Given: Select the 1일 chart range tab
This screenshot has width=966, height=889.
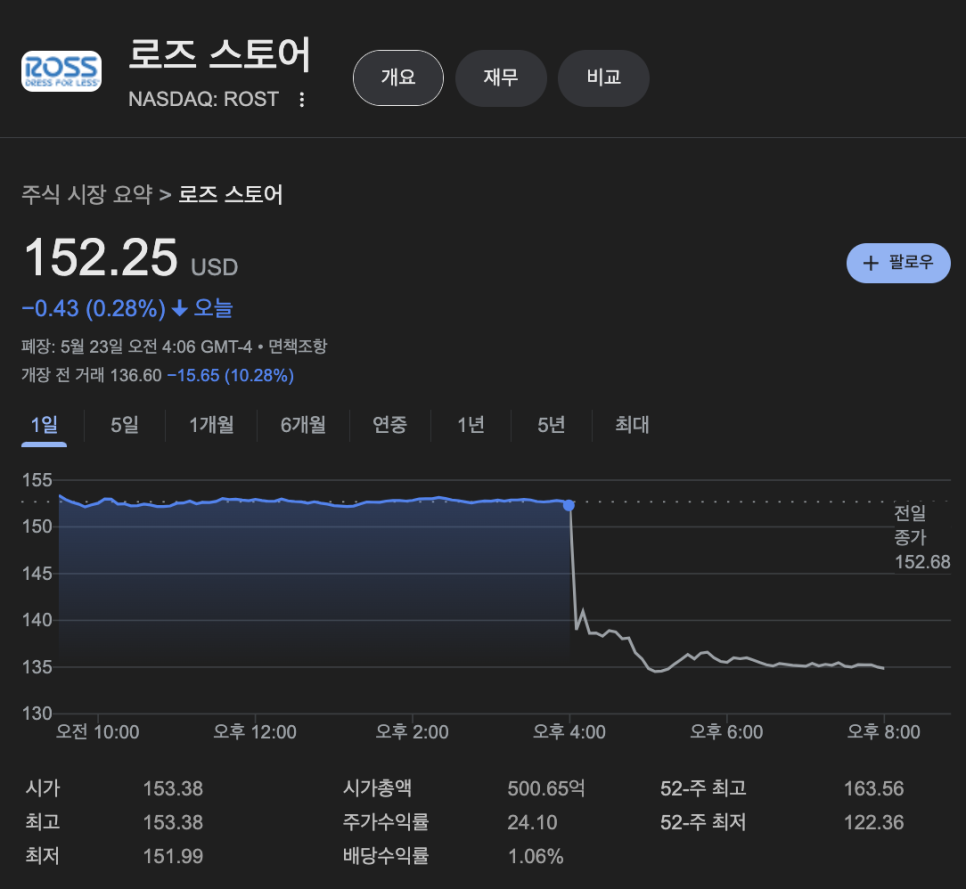Looking at the screenshot, I should [44, 425].
